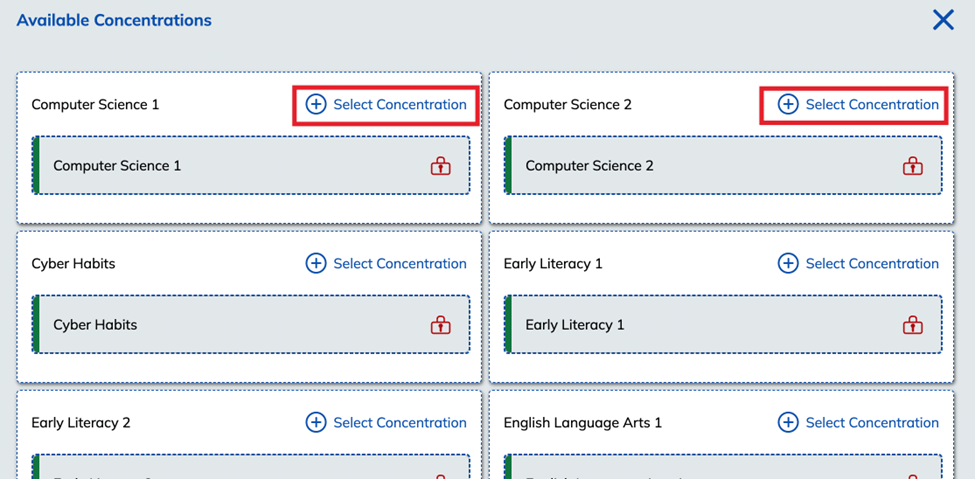Close the Available Concentrations dialog

943,21
